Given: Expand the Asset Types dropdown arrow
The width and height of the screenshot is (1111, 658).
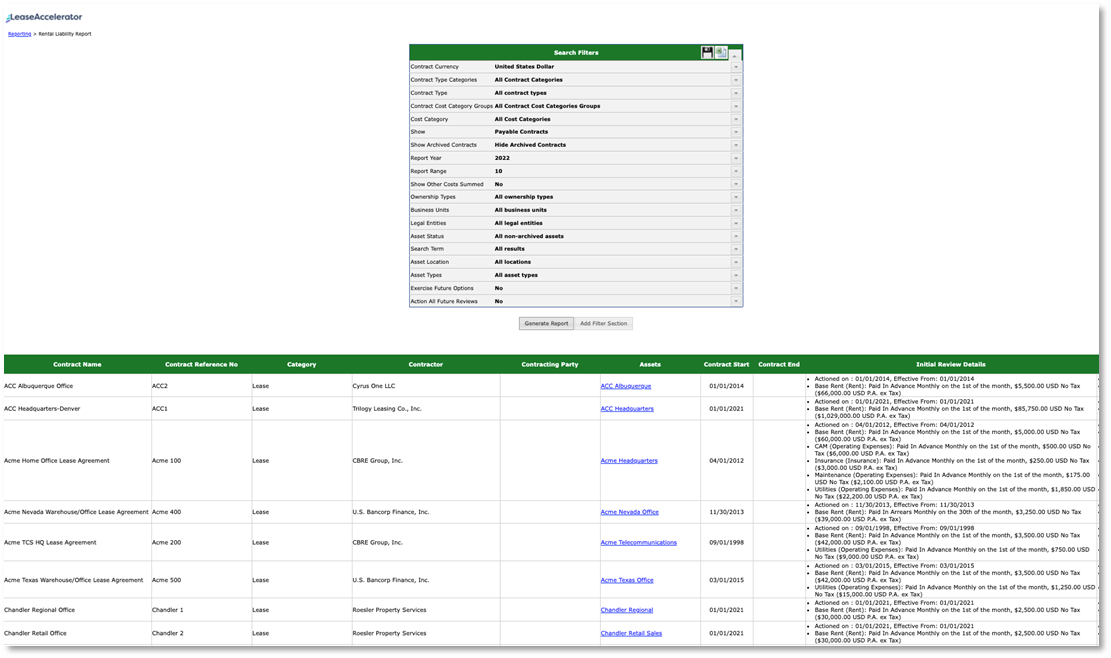Looking at the screenshot, I should pyautogui.click(x=735, y=276).
